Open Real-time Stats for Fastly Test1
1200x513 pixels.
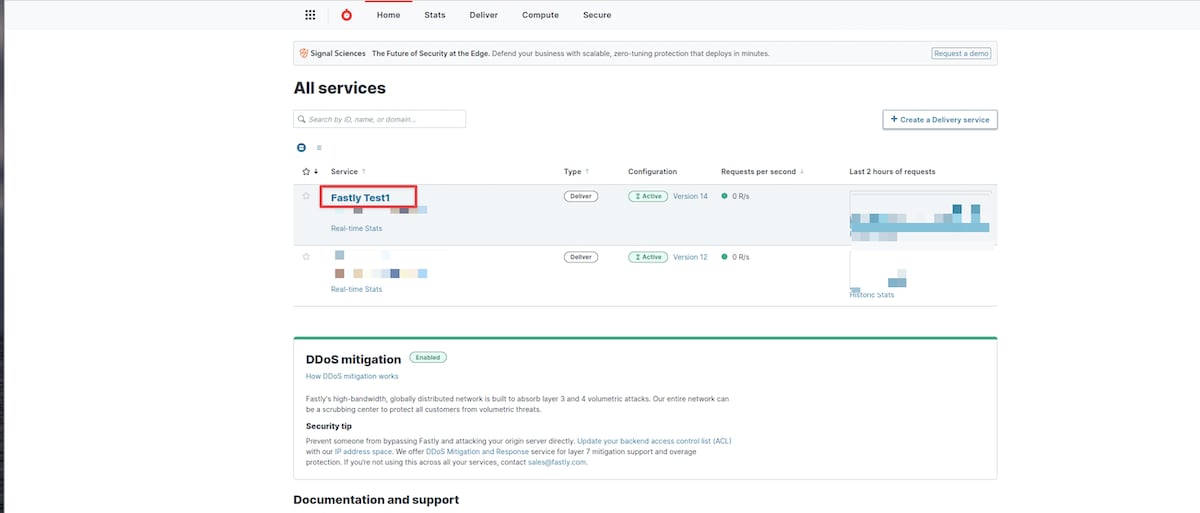coord(356,229)
